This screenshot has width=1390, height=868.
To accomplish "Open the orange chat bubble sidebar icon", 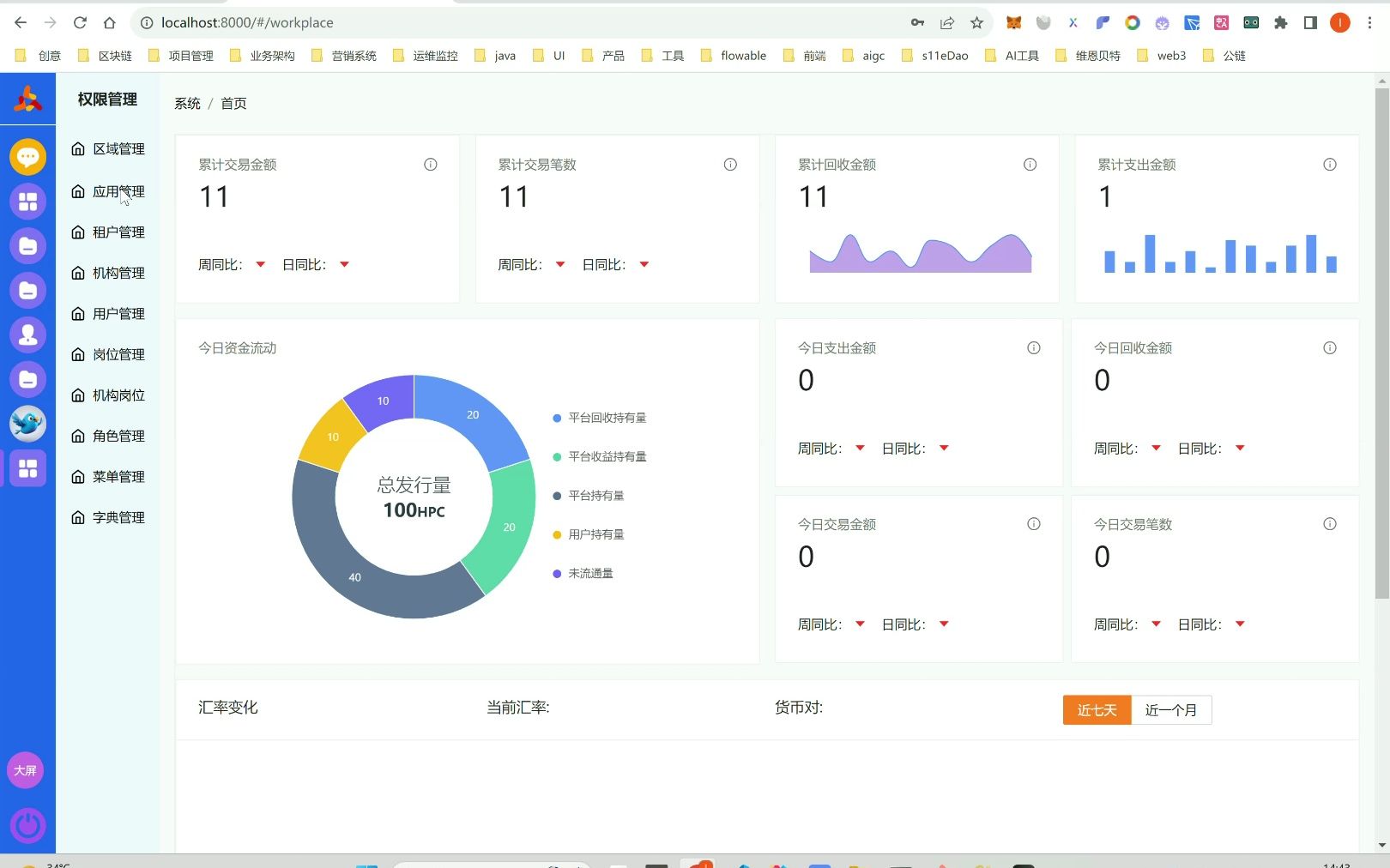I will click(x=27, y=157).
